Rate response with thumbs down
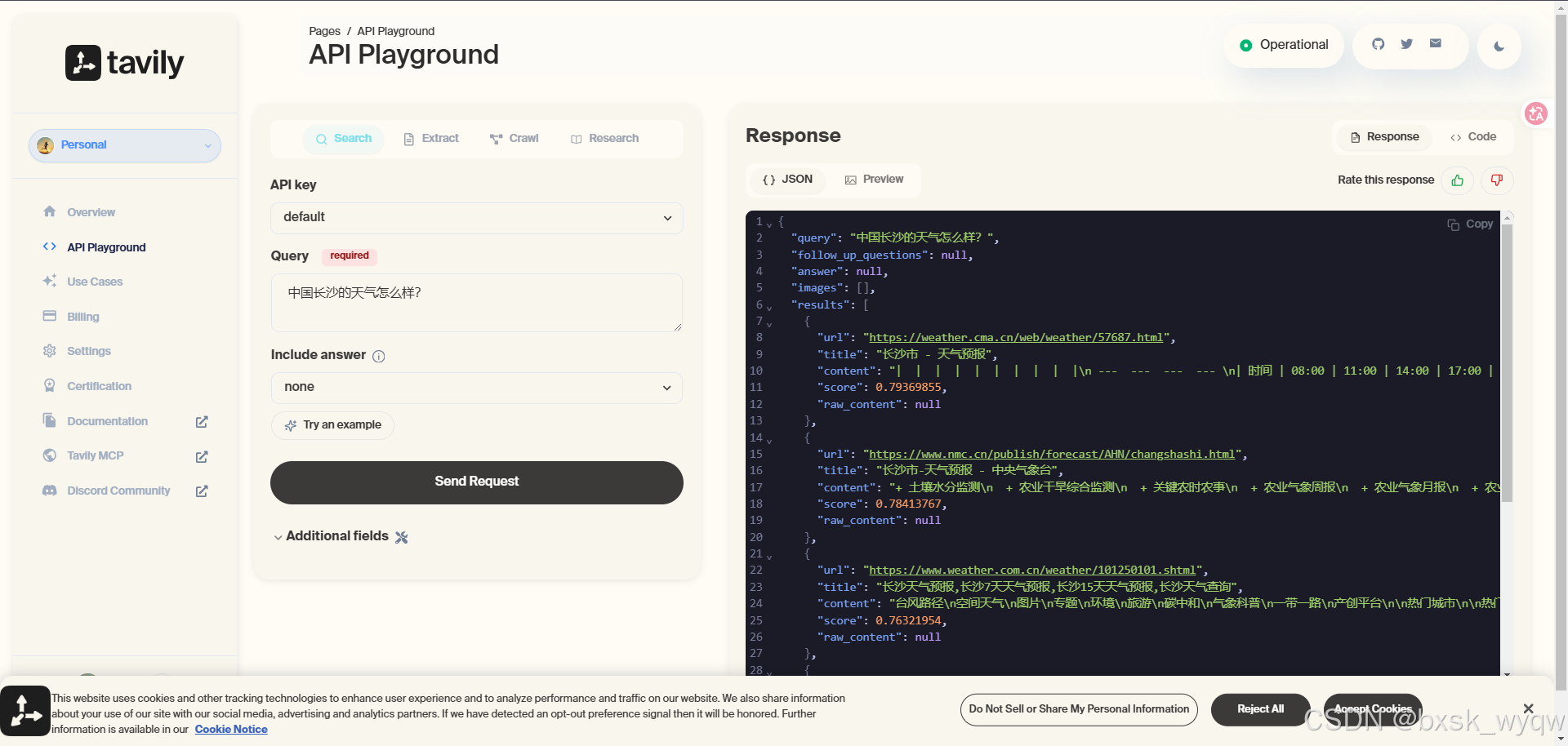 (1497, 180)
